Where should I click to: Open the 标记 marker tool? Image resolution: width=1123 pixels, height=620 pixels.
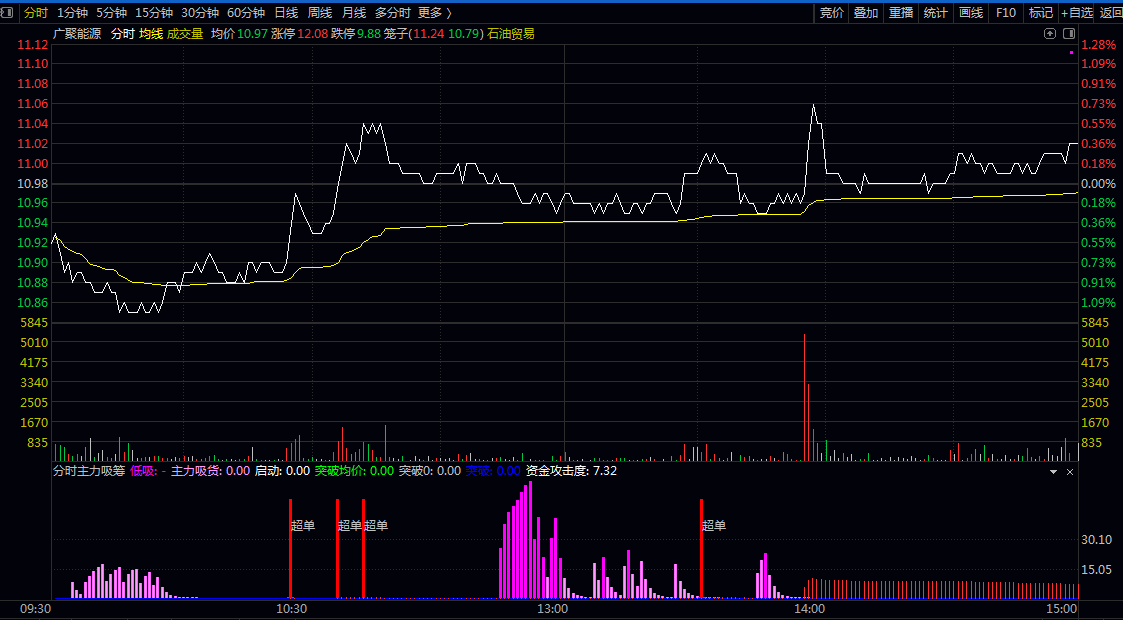1041,13
